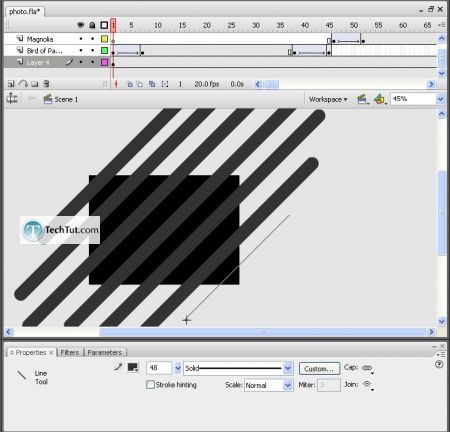Switch to the Parameters tab
This screenshot has height=432, width=450.
105,353
